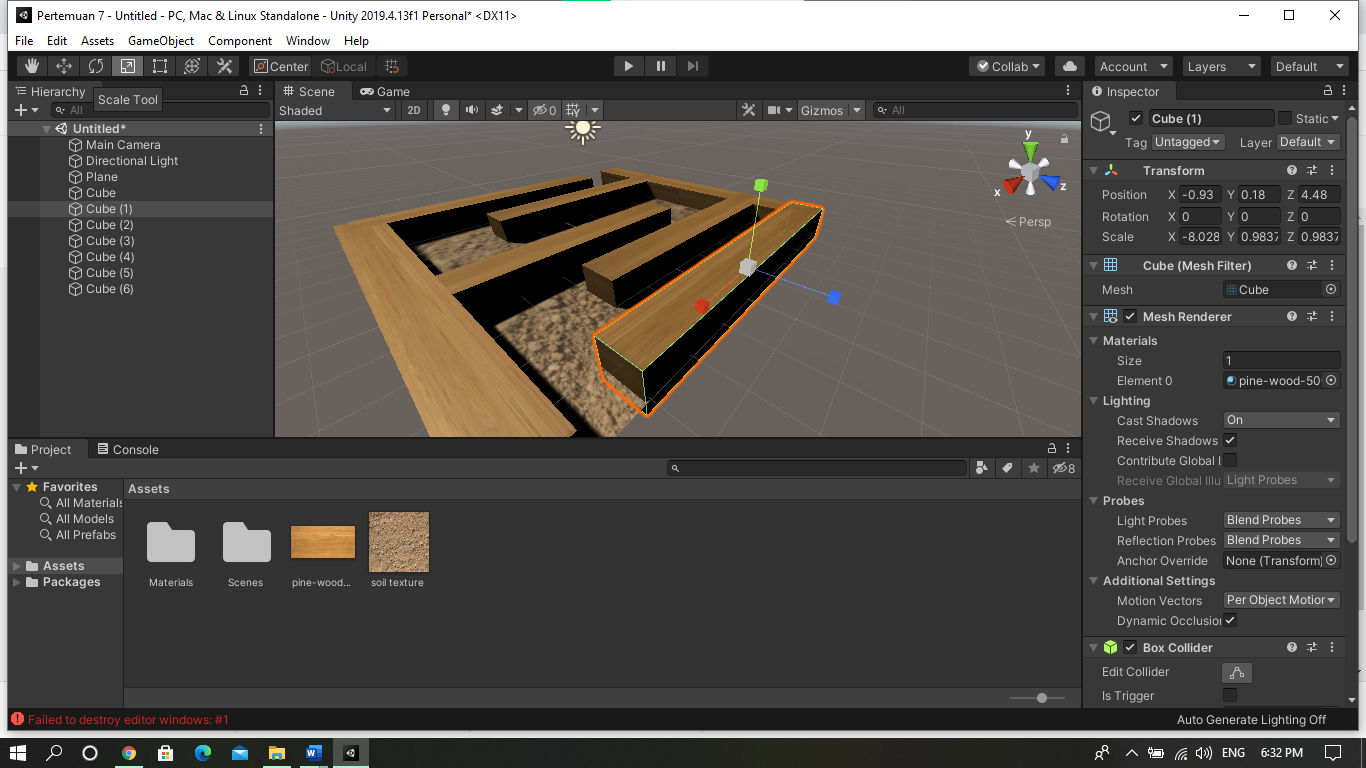Screen dimensions: 1366x768
Task: Enable Is Trigger on the Box Collider
Action: coord(1229,695)
